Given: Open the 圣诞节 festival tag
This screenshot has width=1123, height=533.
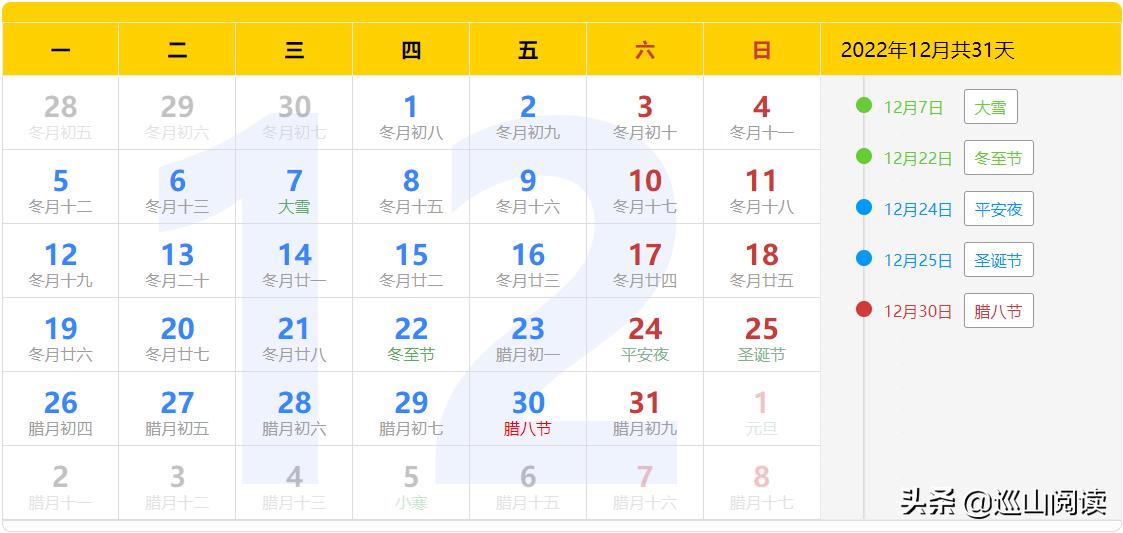Looking at the screenshot, I should pyautogui.click(x=998, y=259).
